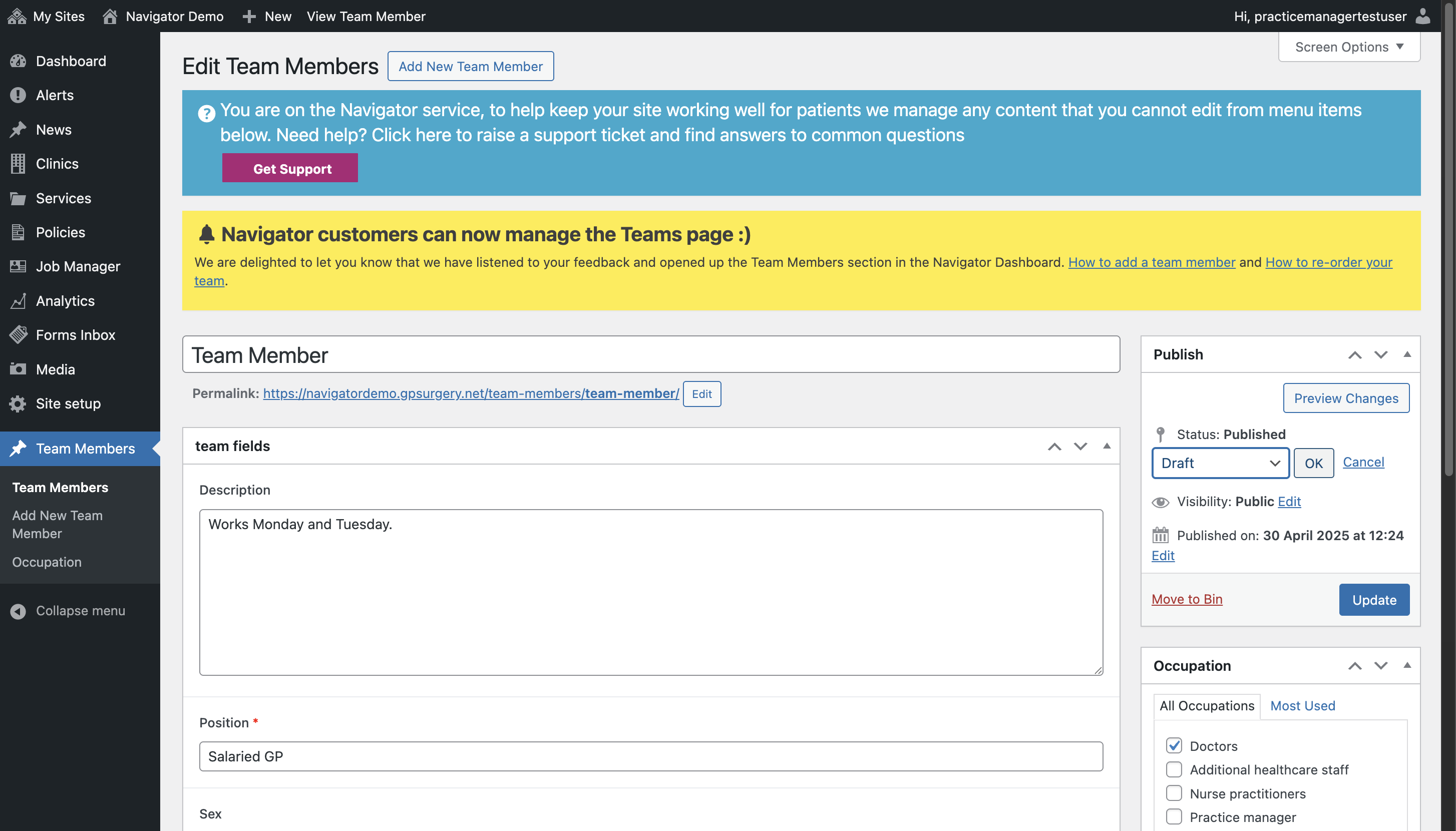Image resolution: width=1456 pixels, height=831 pixels.
Task: Move the team fields box down
Action: (x=1080, y=446)
